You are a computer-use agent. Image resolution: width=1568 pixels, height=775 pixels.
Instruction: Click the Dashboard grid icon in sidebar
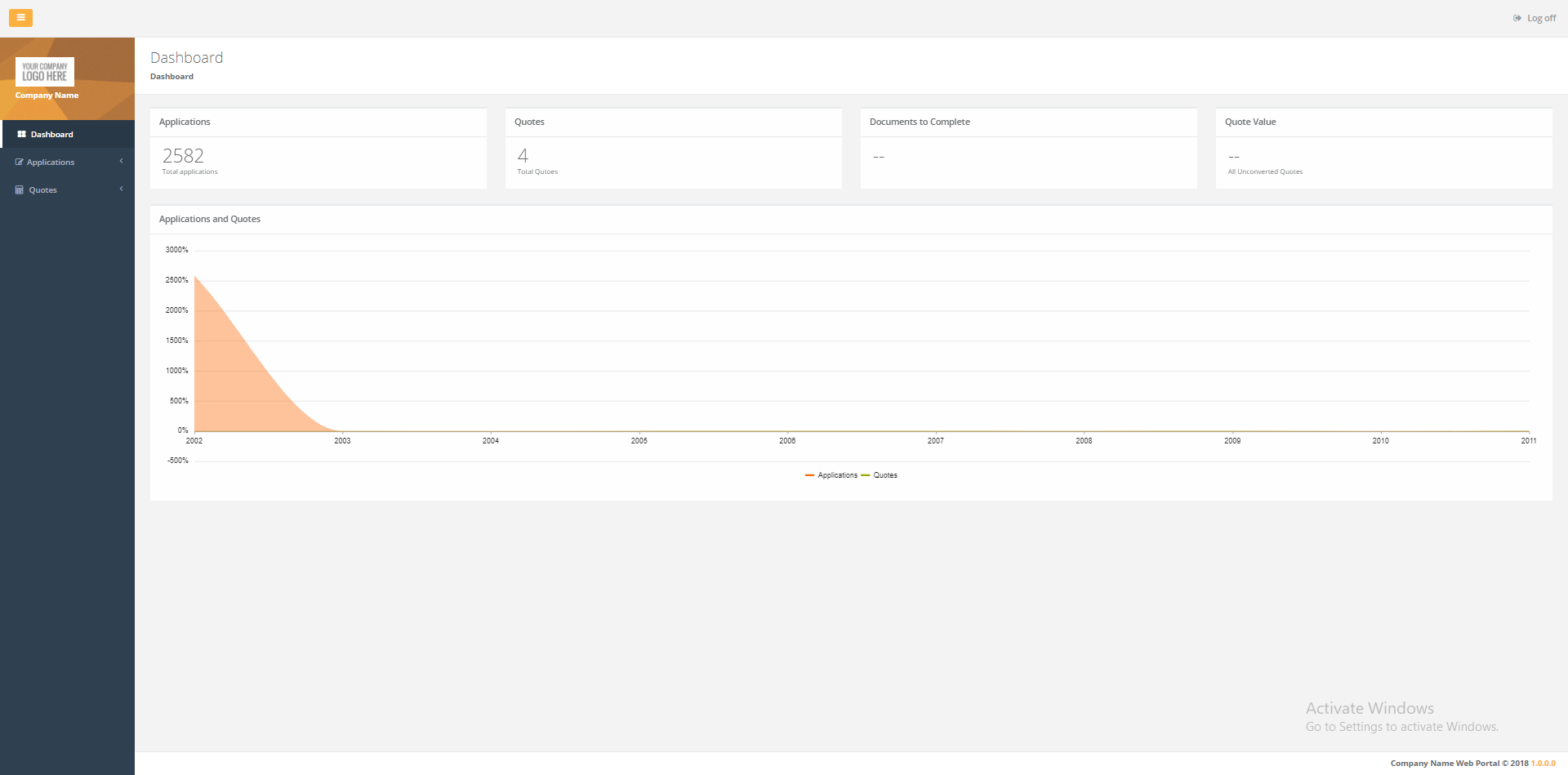pos(21,134)
